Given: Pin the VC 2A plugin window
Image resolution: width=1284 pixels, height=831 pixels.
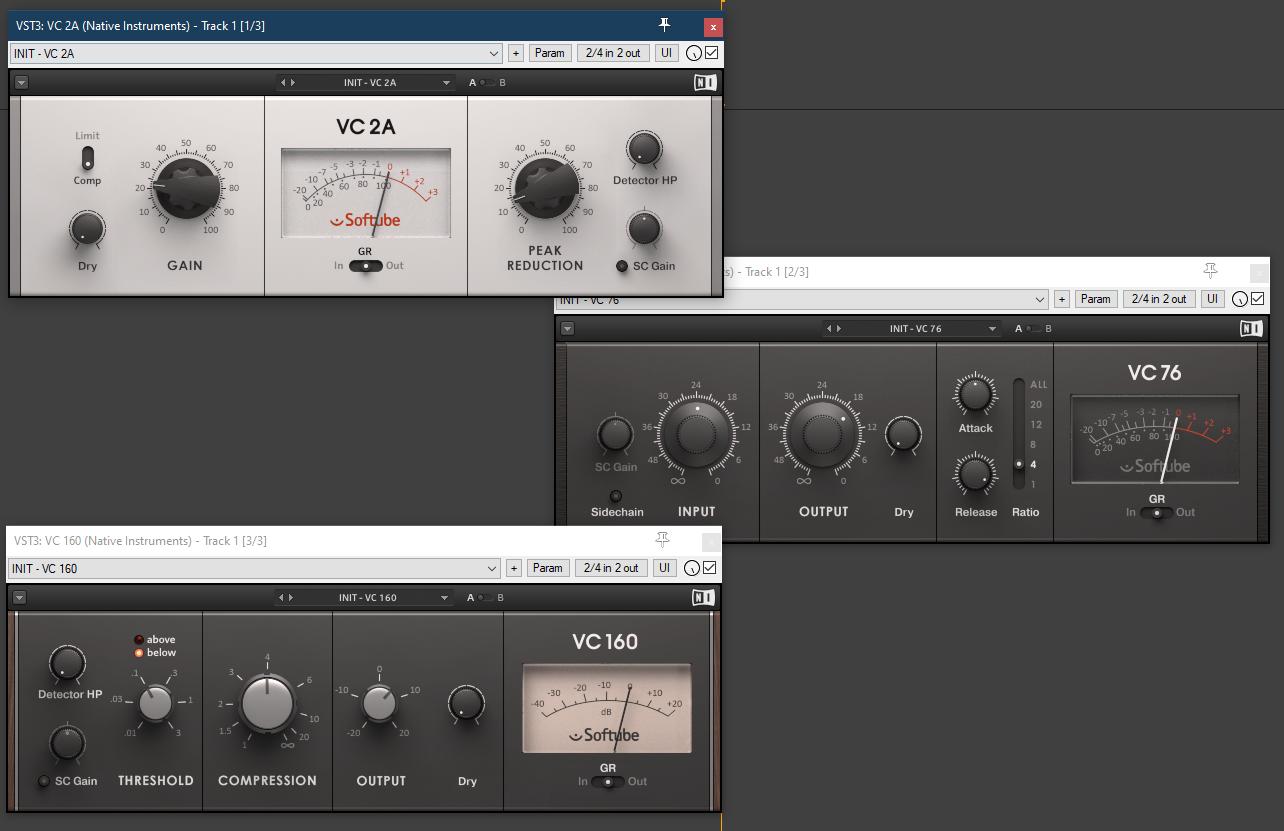Looking at the screenshot, I should [664, 25].
